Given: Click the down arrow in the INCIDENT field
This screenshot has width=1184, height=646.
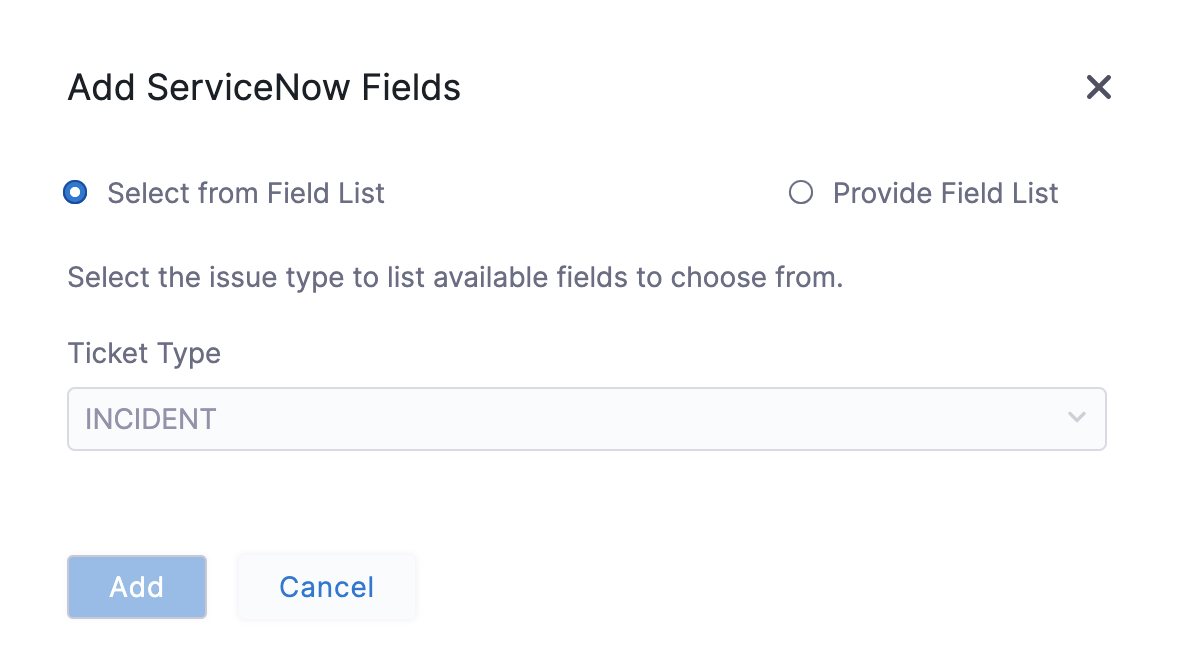Looking at the screenshot, I should tap(1076, 418).
